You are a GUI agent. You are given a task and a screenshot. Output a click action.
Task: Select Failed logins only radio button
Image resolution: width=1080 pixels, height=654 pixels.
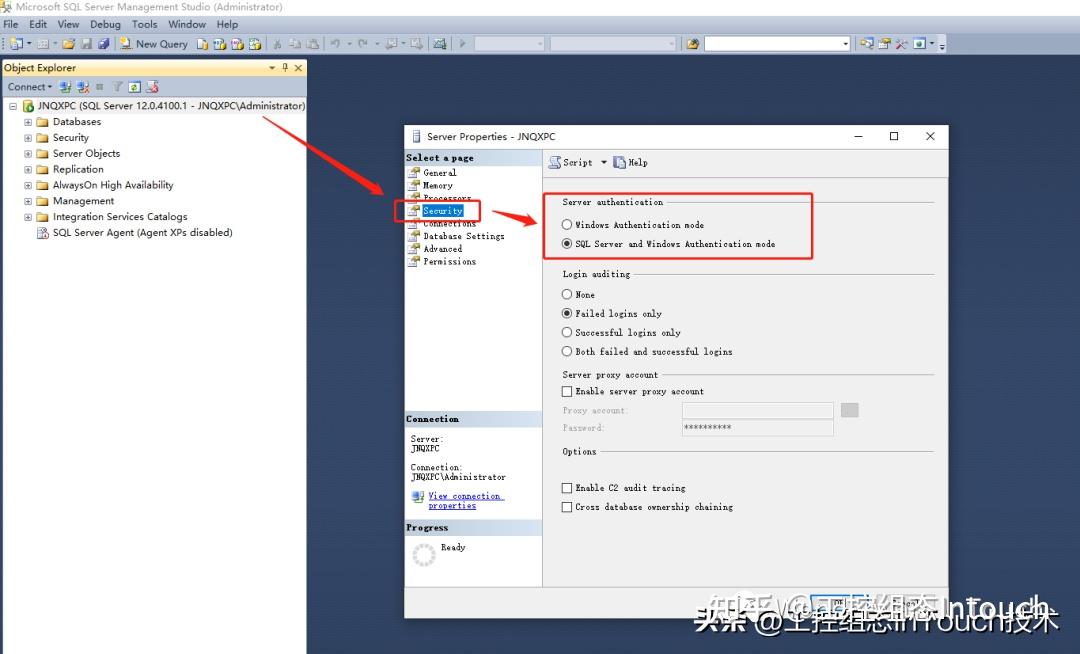pos(567,313)
